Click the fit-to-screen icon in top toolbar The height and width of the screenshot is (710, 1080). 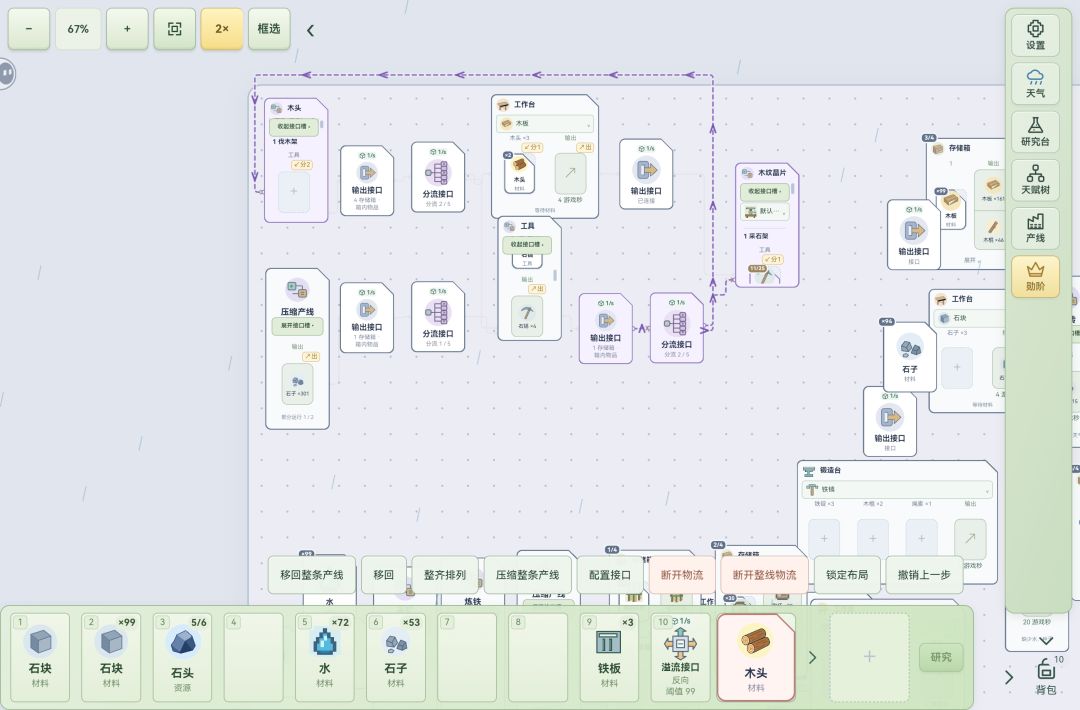coord(174,29)
